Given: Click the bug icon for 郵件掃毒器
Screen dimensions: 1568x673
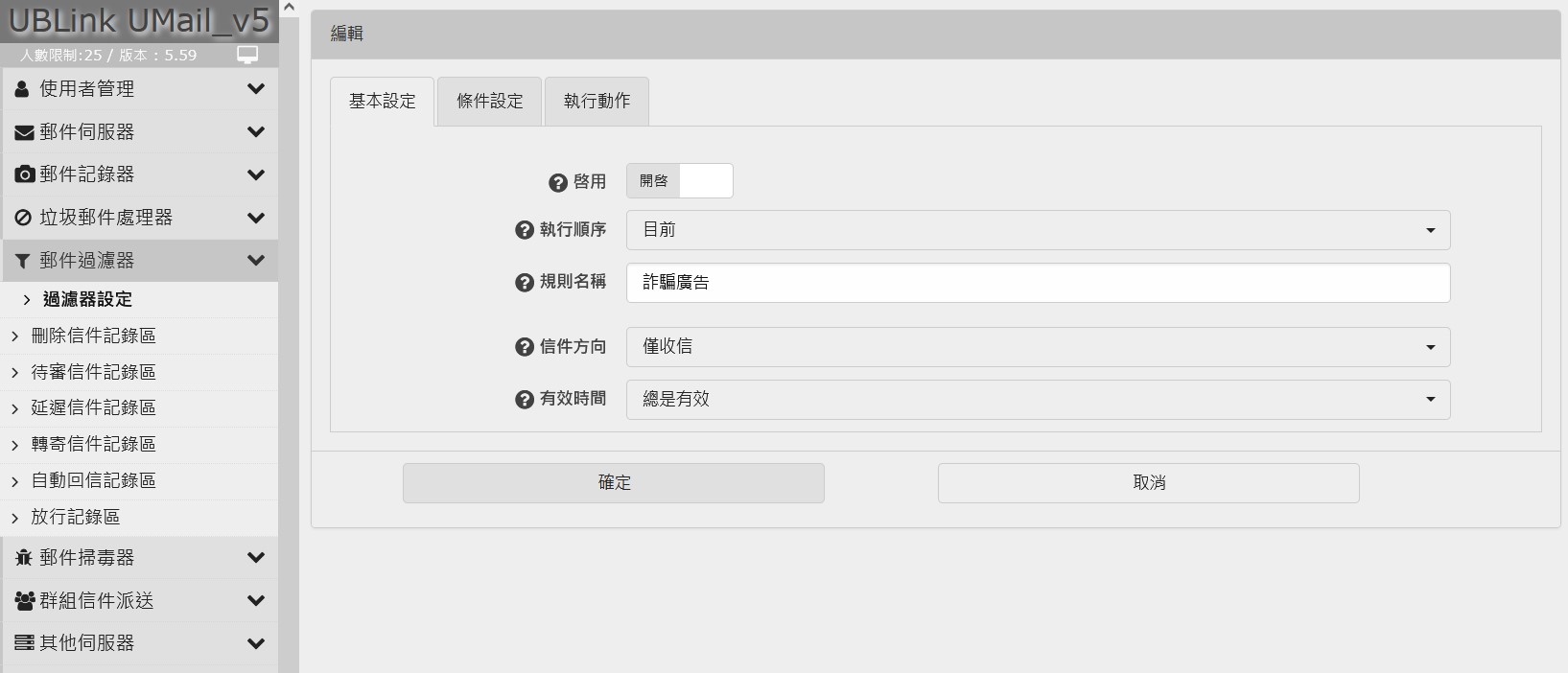Looking at the screenshot, I should pos(24,558).
